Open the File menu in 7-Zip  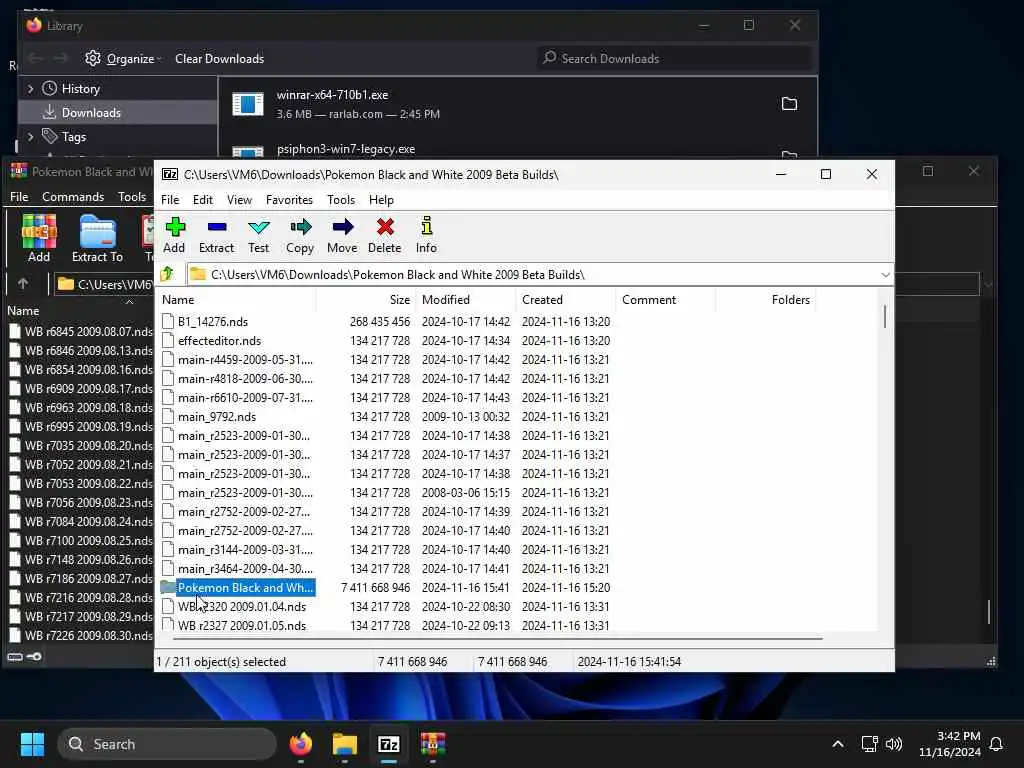(x=170, y=200)
